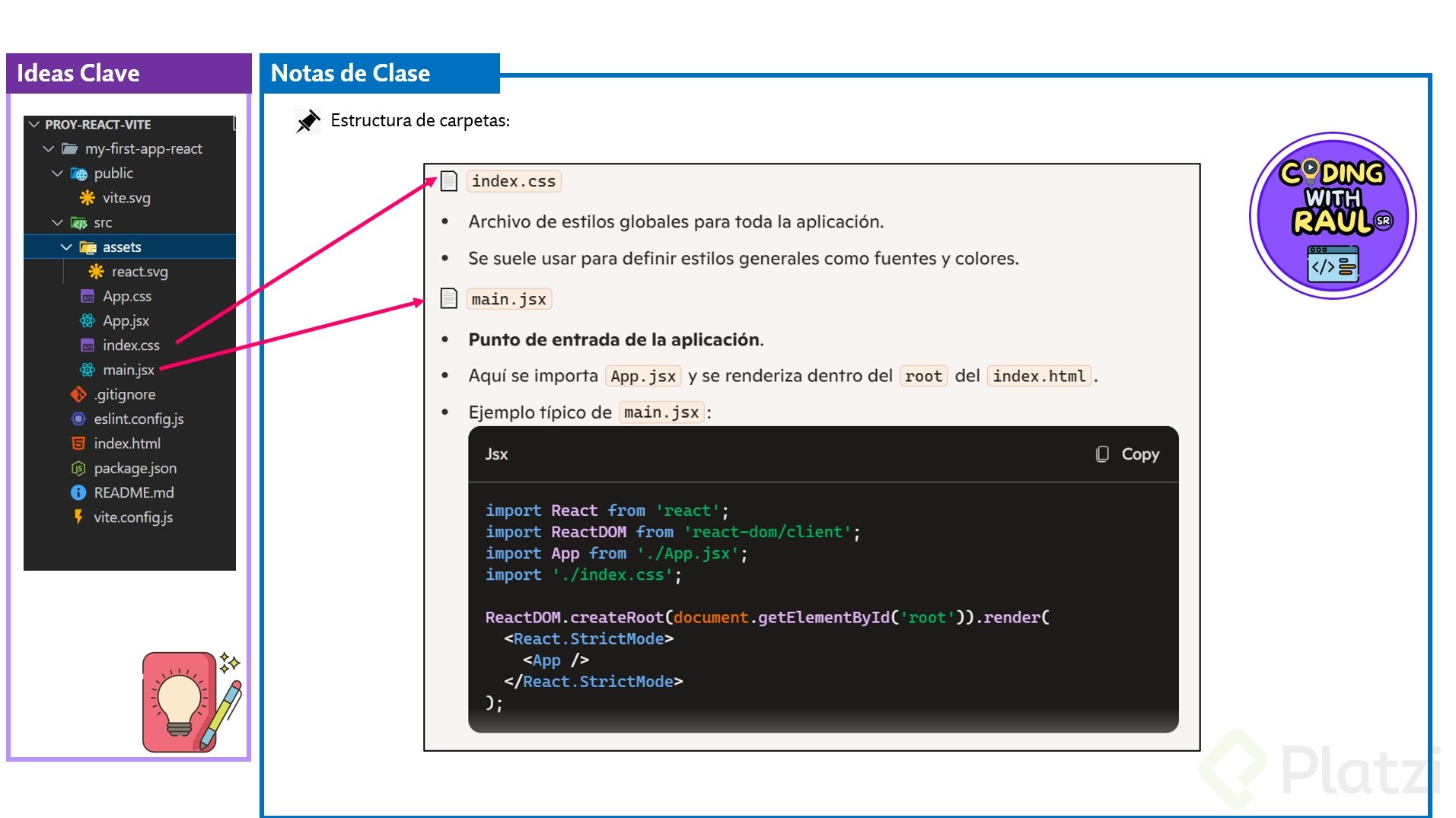Open index.css in the explorer tree

131,345
